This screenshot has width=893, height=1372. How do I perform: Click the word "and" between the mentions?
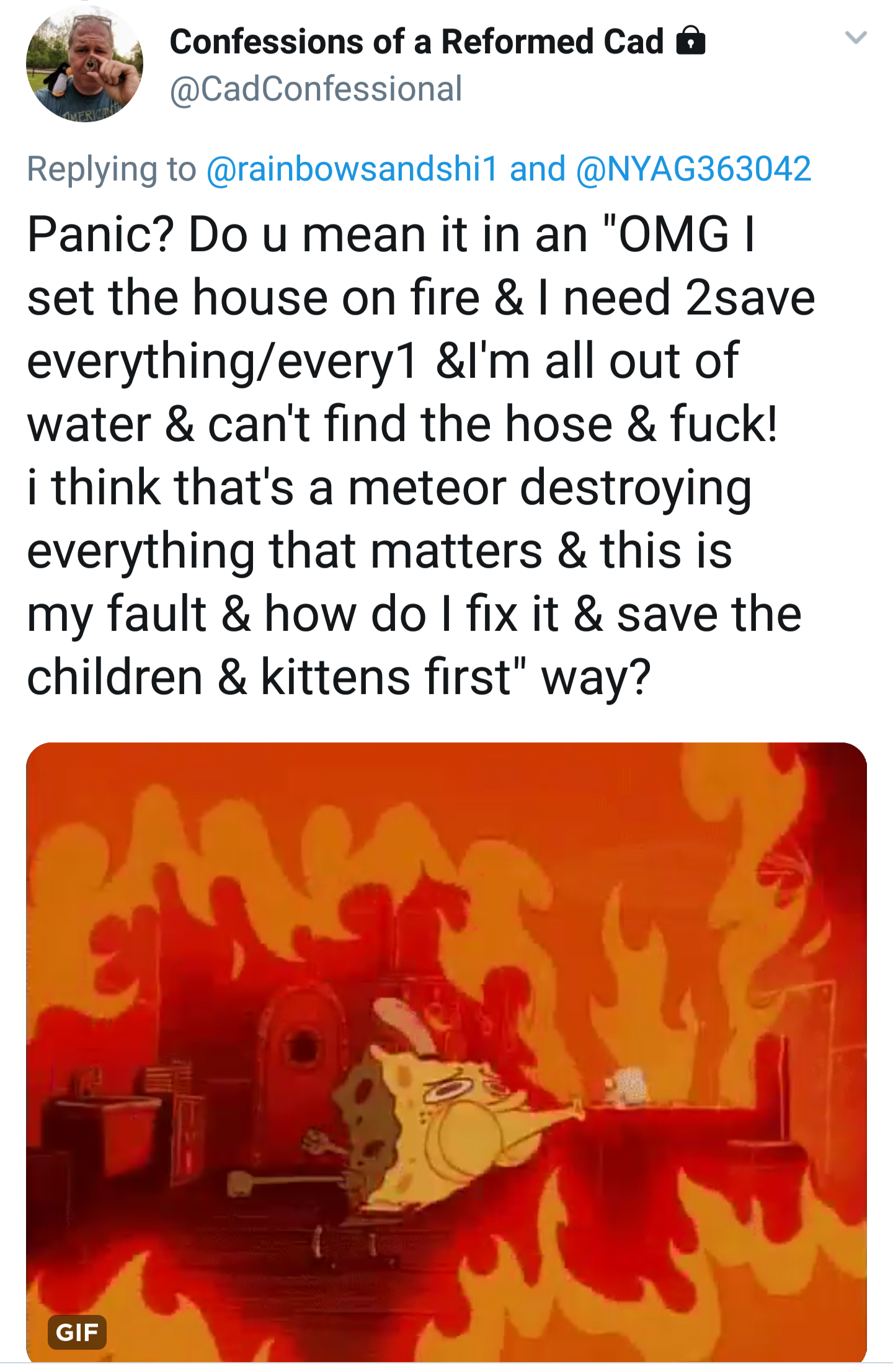(537, 169)
